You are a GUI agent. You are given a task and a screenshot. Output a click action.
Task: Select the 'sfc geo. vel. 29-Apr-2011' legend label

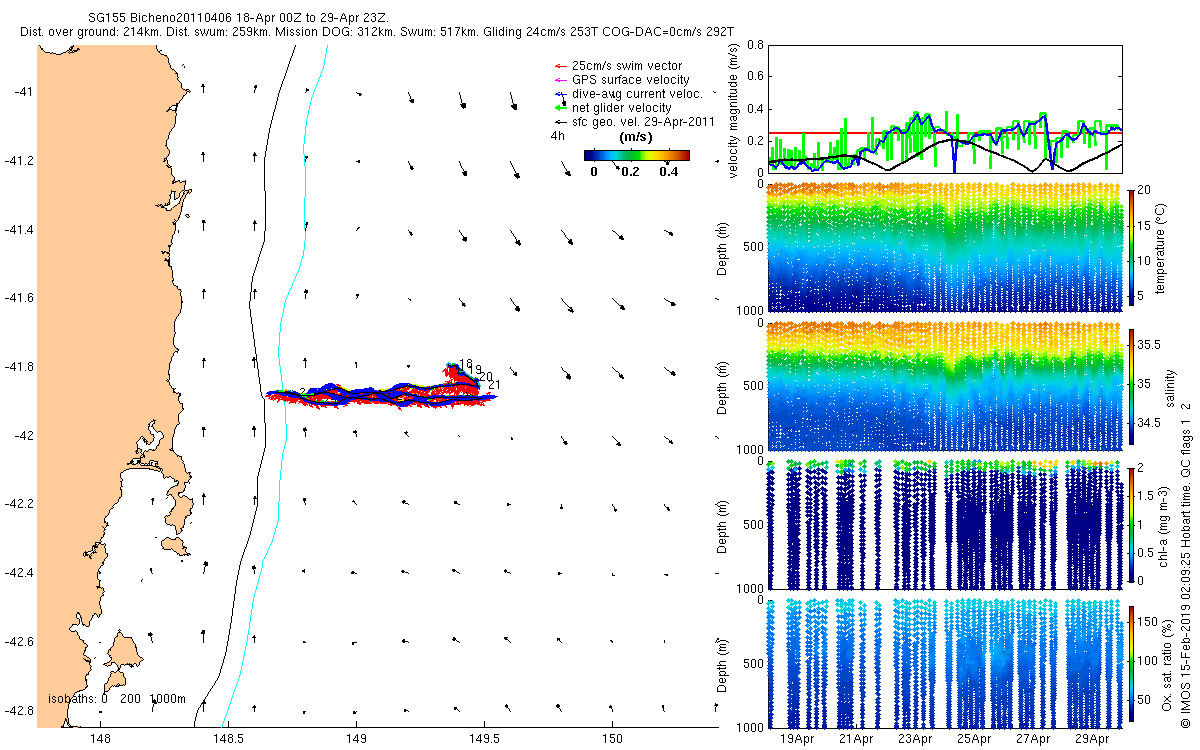[642, 121]
